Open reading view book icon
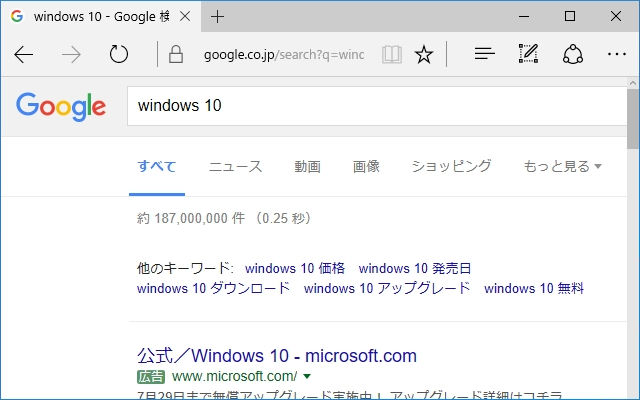This screenshot has height=400, width=640. pyautogui.click(x=392, y=54)
